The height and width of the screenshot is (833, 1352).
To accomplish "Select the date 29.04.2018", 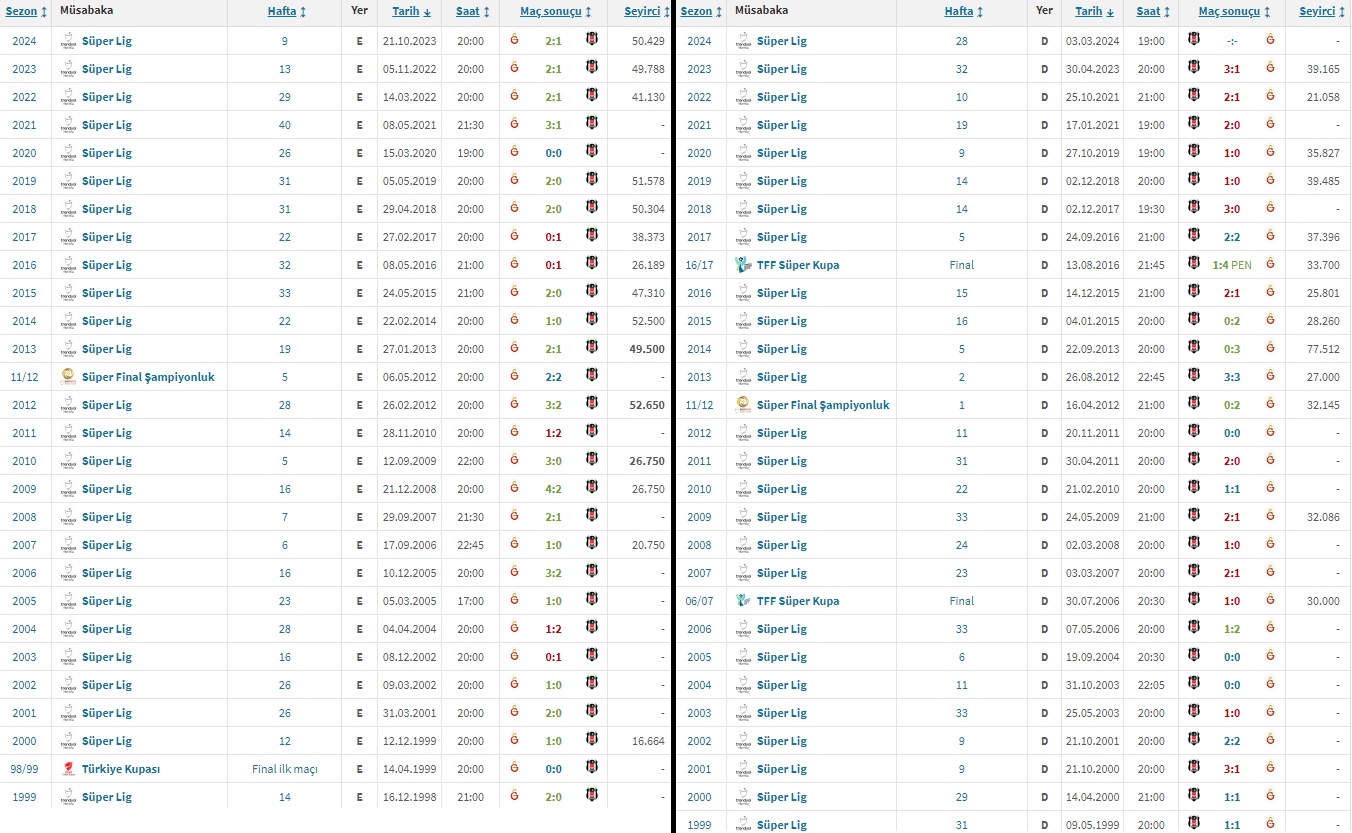I will coord(409,209).
